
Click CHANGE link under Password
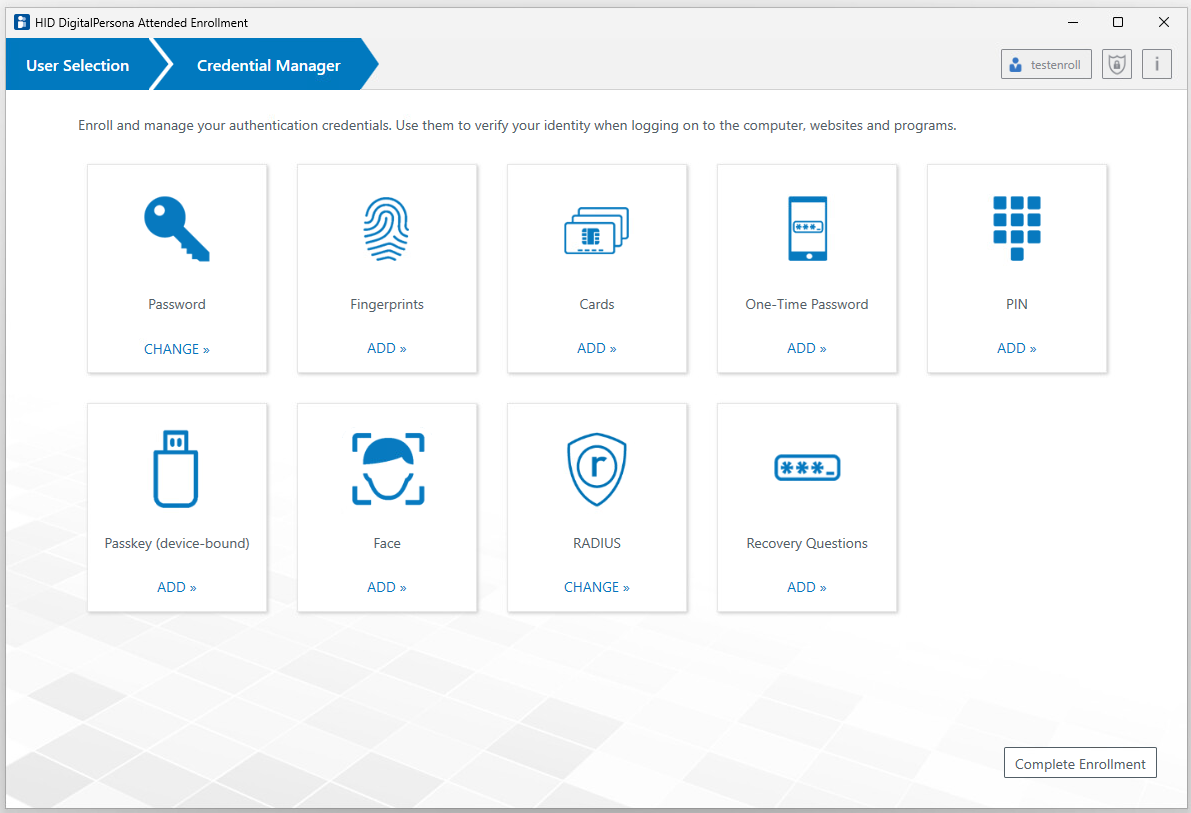click(177, 349)
